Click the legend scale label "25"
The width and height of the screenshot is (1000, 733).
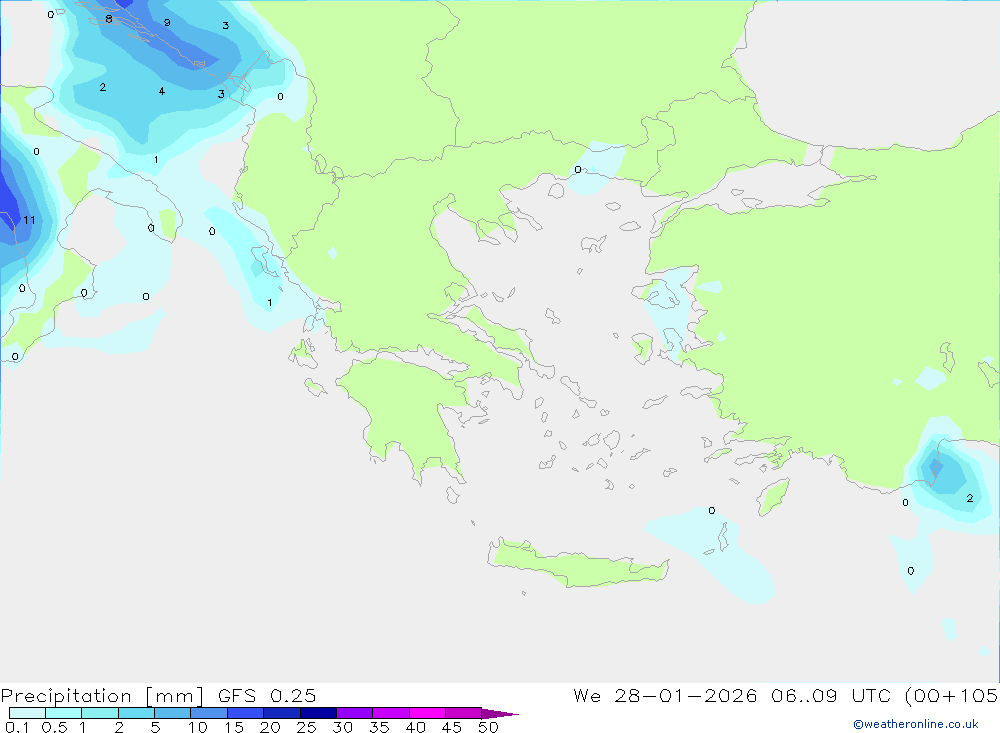coord(307,727)
